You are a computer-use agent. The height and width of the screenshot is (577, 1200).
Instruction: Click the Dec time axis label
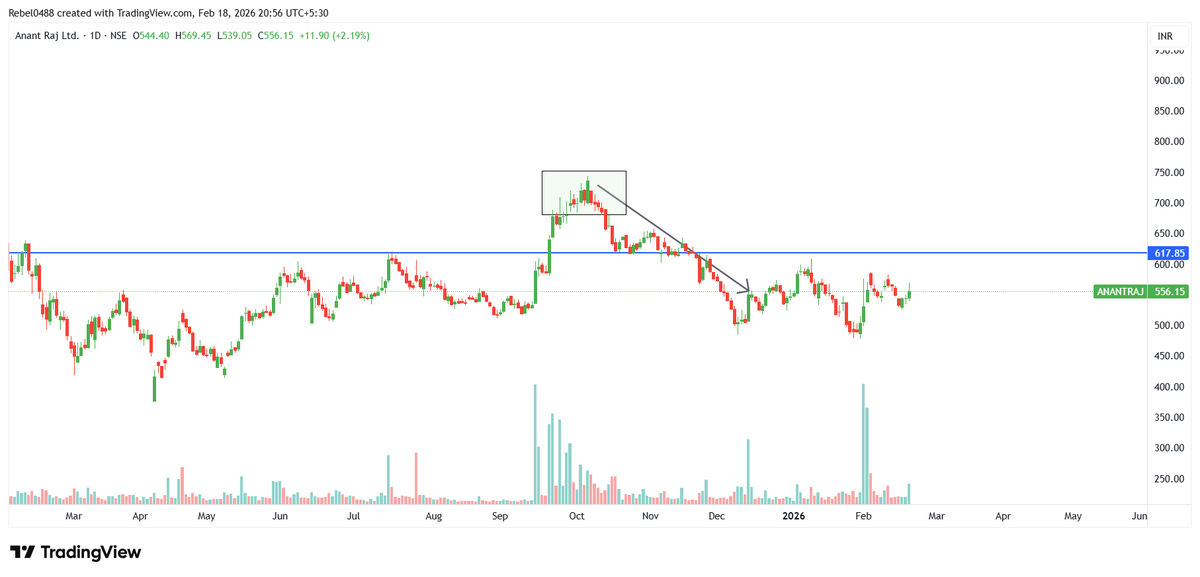[716, 517]
